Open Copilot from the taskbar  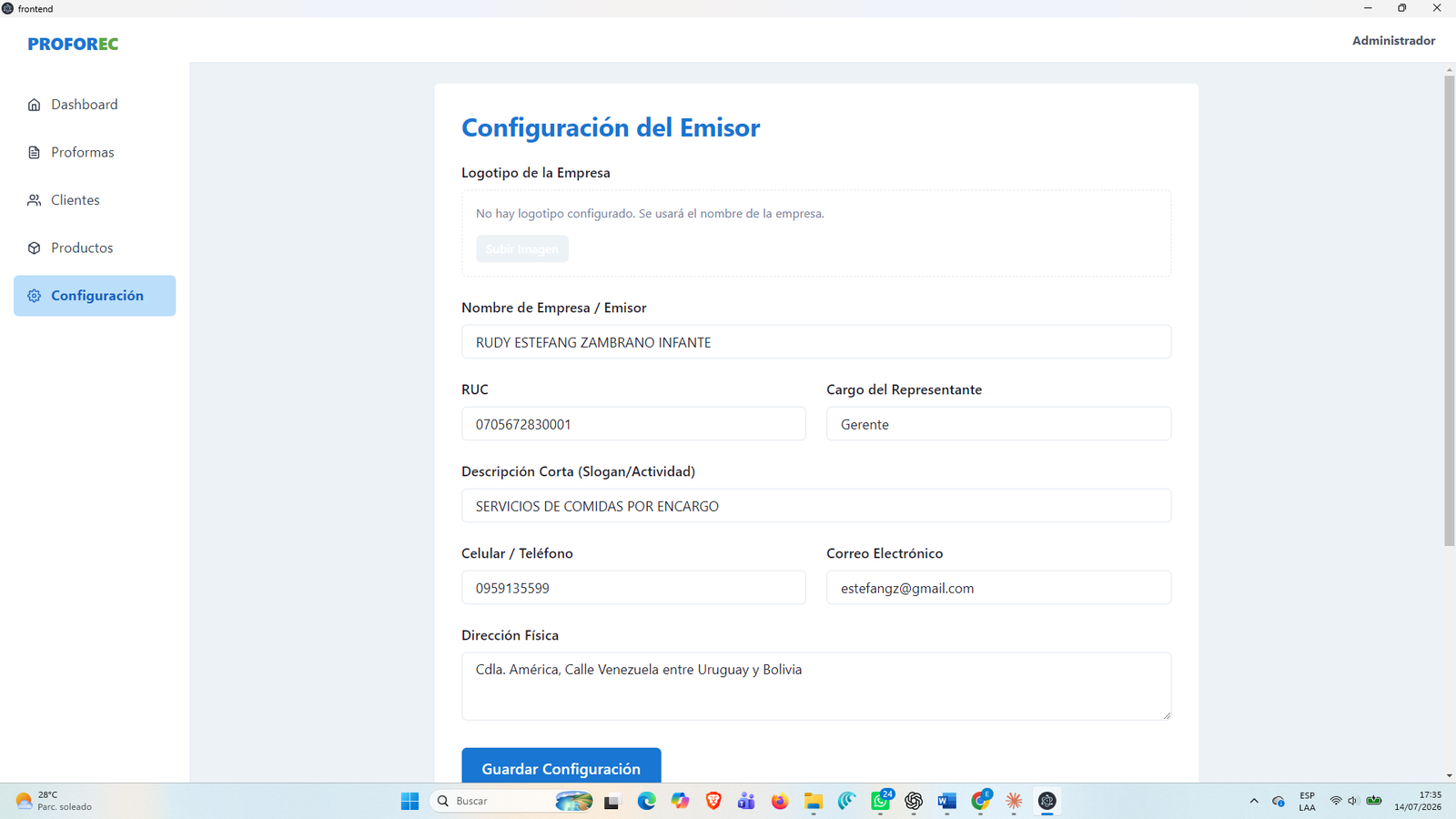click(680, 801)
